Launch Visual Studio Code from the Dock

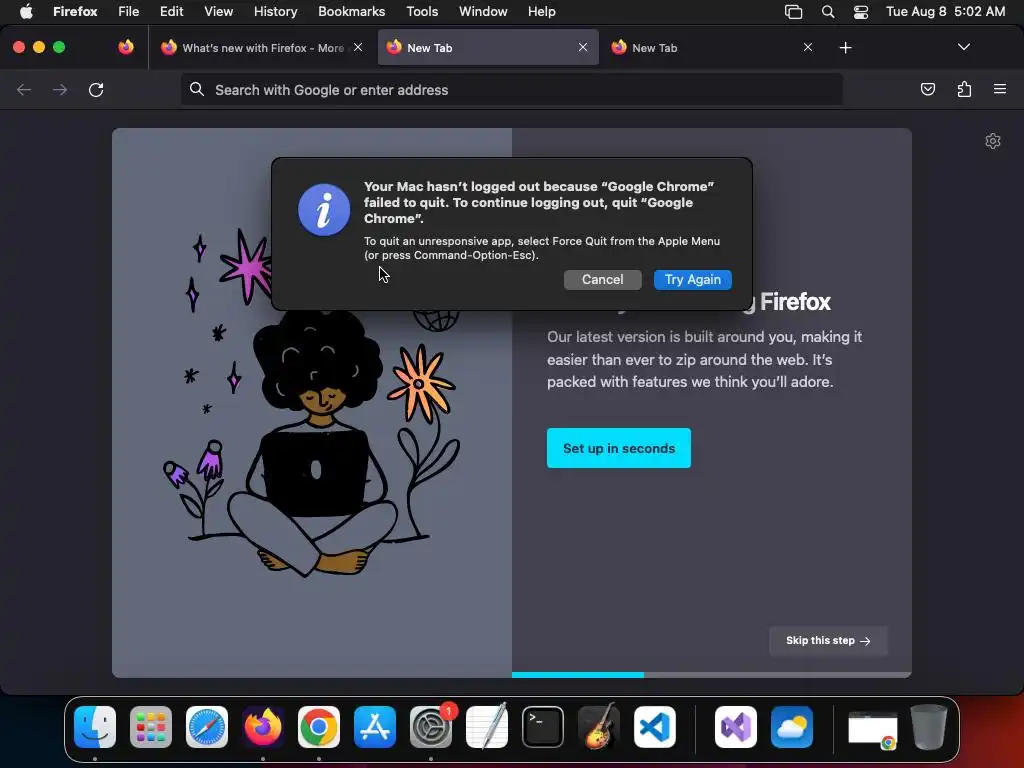tap(655, 727)
